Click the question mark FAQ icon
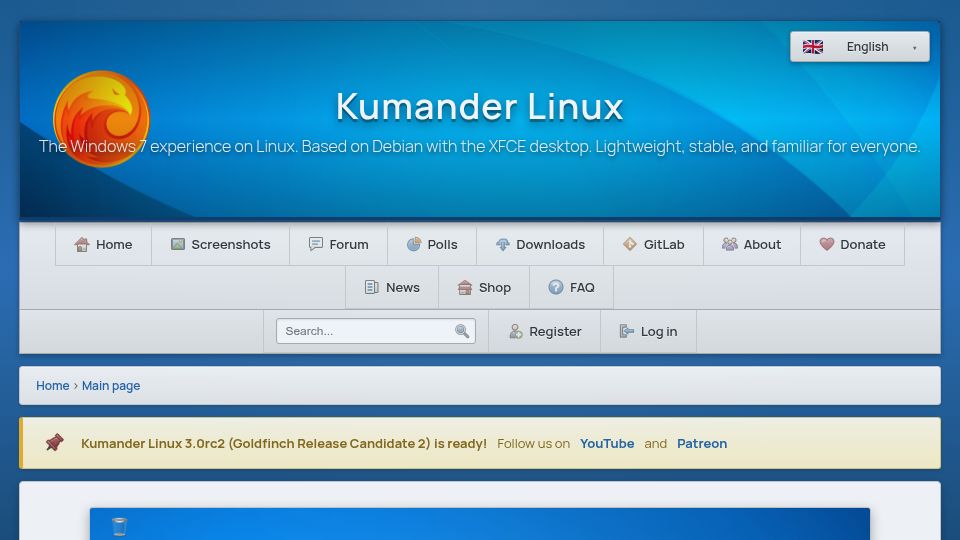The height and width of the screenshot is (540, 960). point(555,287)
